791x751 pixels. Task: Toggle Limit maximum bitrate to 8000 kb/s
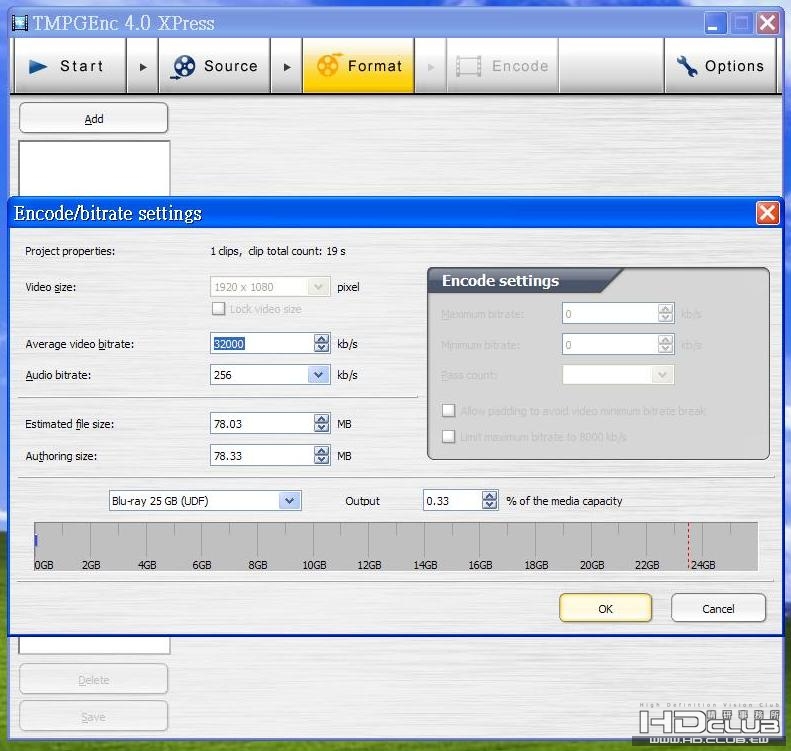(448, 436)
